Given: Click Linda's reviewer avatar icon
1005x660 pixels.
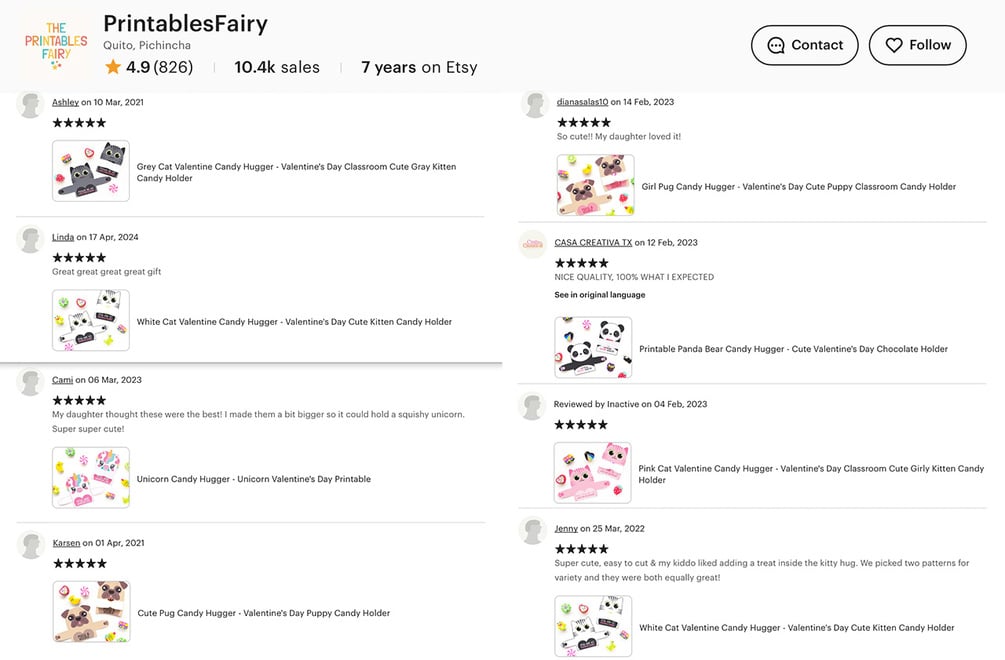Looking at the screenshot, I should point(32,239).
